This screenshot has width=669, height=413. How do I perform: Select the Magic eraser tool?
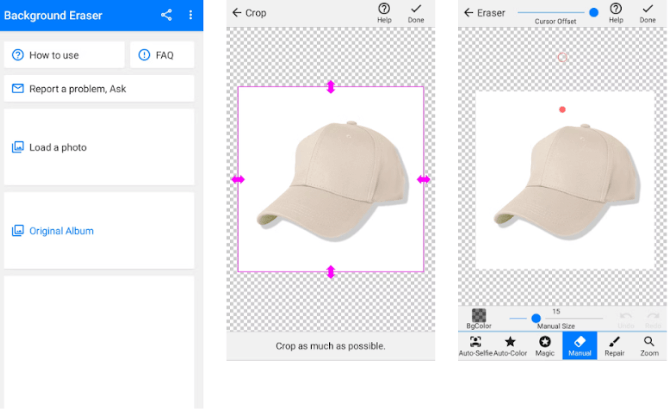click(545, 346)
